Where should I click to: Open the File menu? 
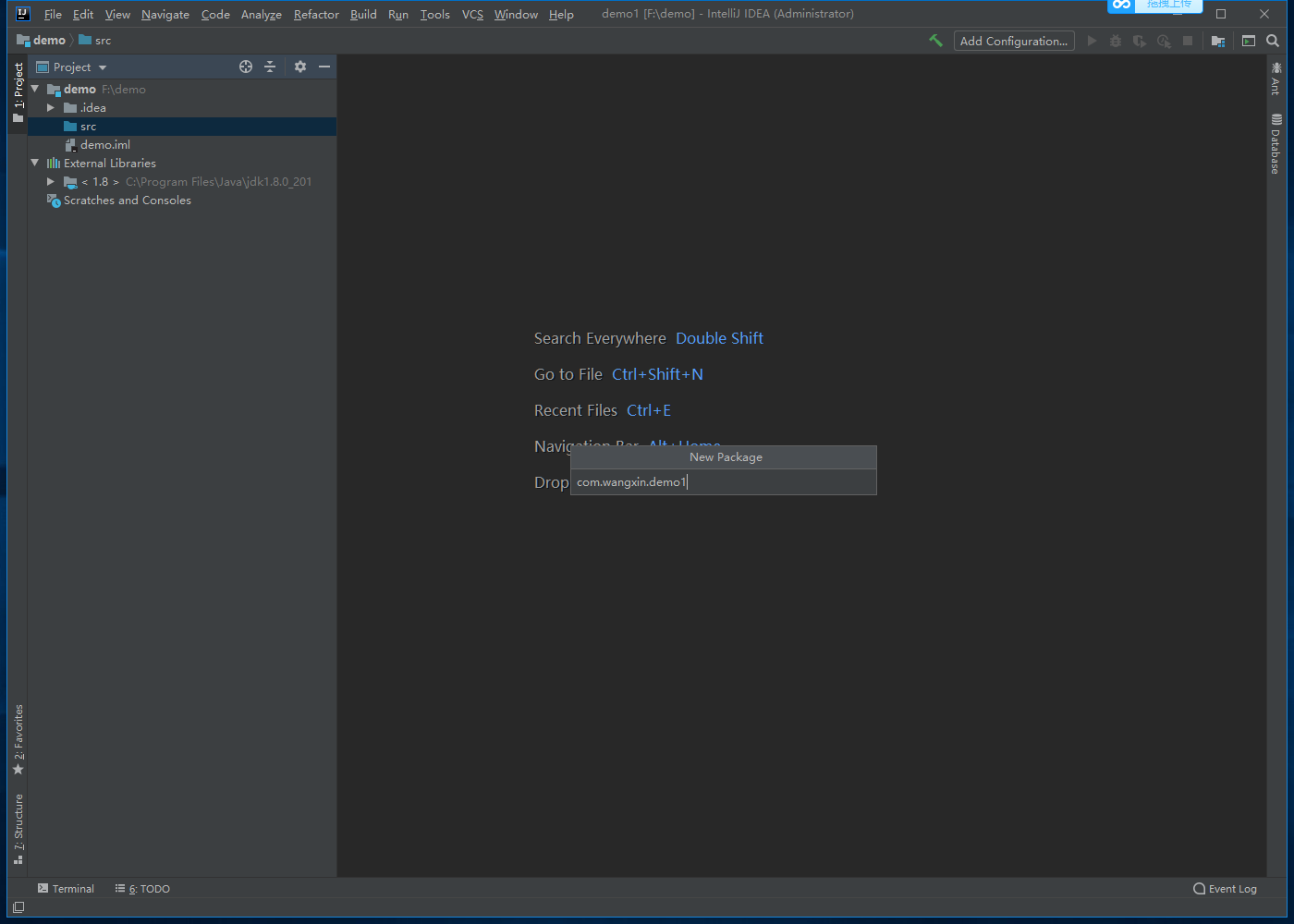pyautogui.click(x=53, y=14)
